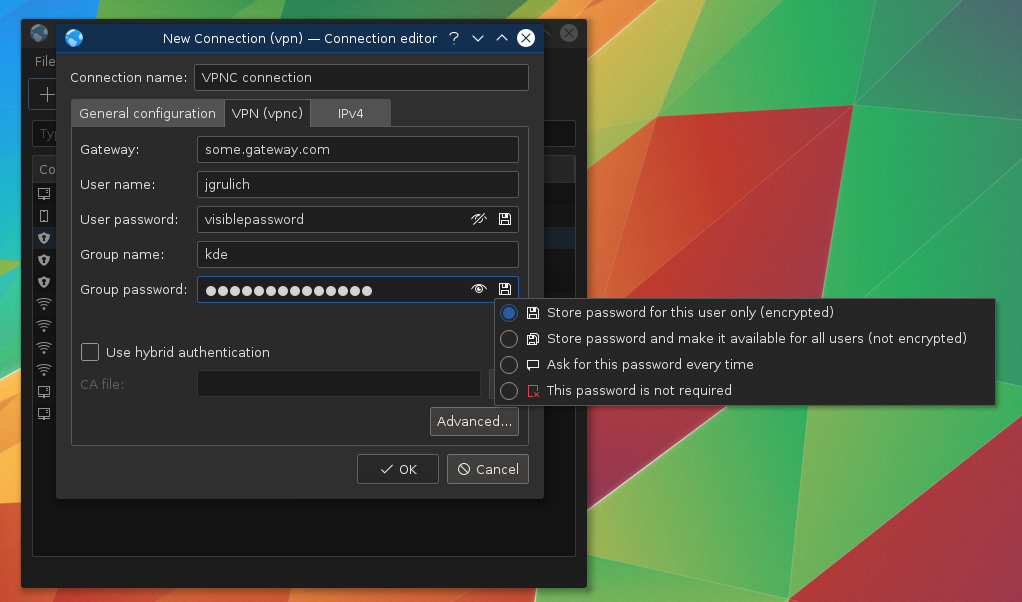Show the group password characters
Viewport: 1022px width, 602px height.
pyautogui.click(x=479, y=290)
